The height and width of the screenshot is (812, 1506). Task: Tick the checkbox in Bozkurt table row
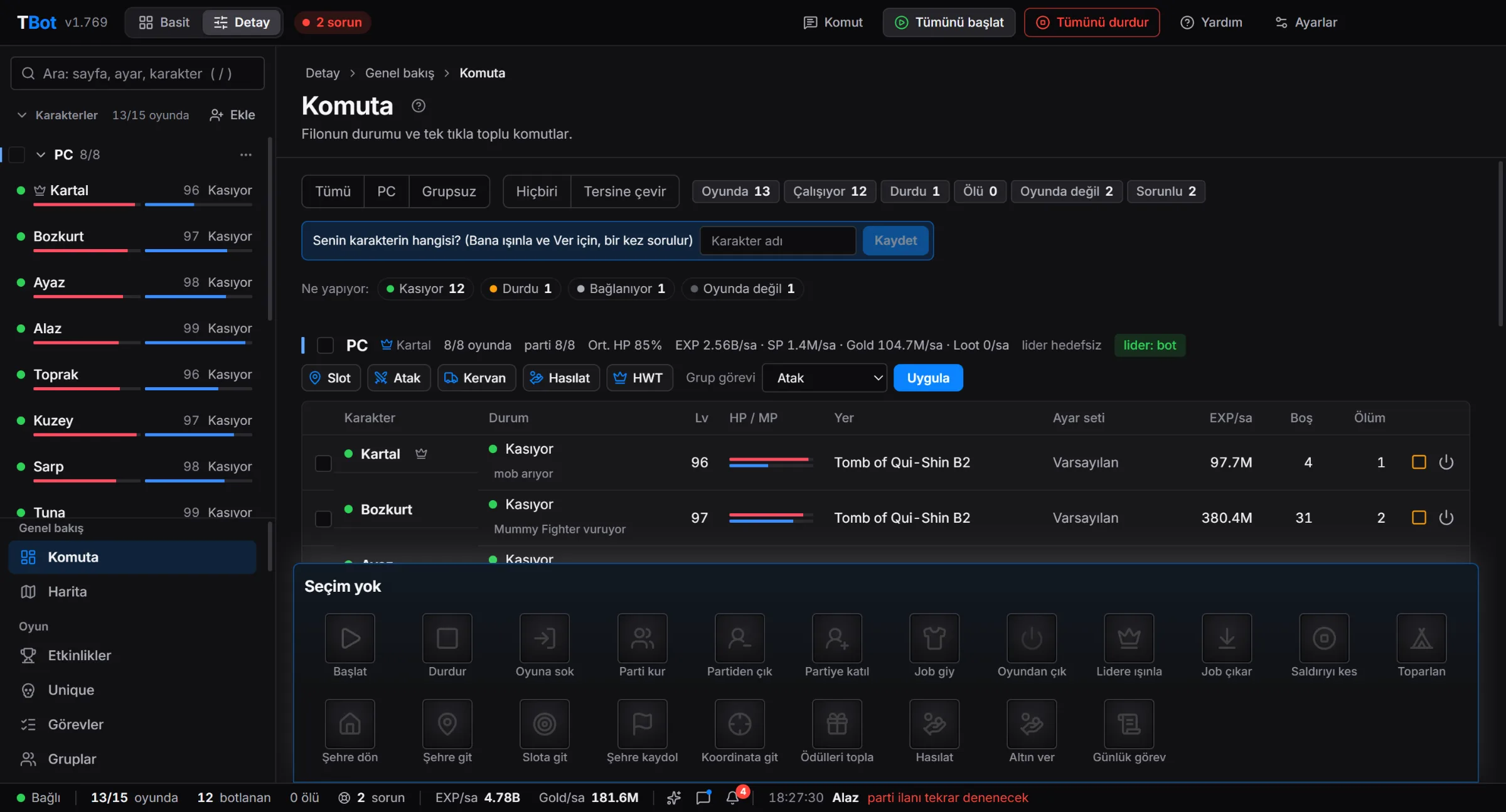click(323, 518)
